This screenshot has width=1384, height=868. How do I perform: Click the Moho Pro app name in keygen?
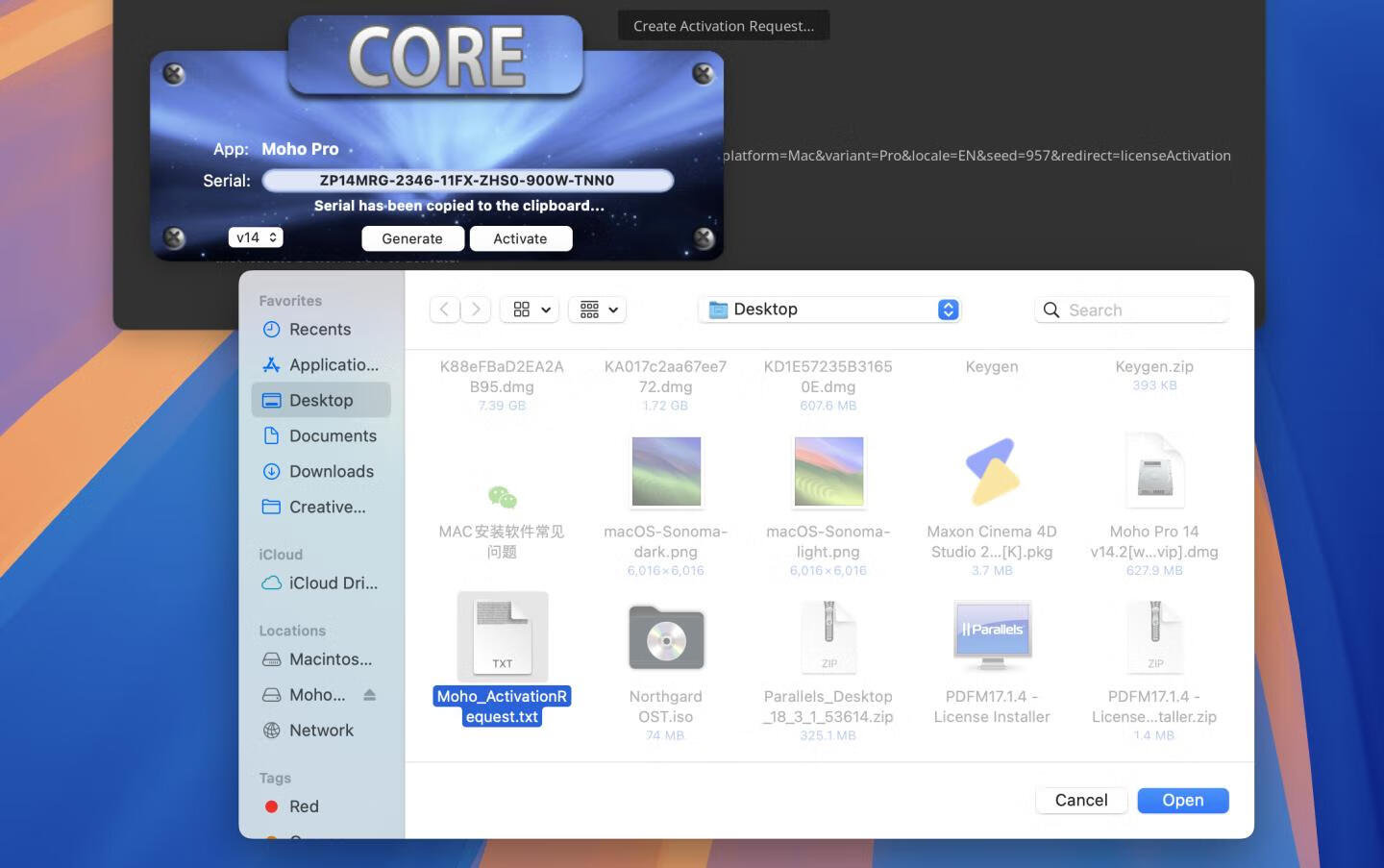click(300, 149)
